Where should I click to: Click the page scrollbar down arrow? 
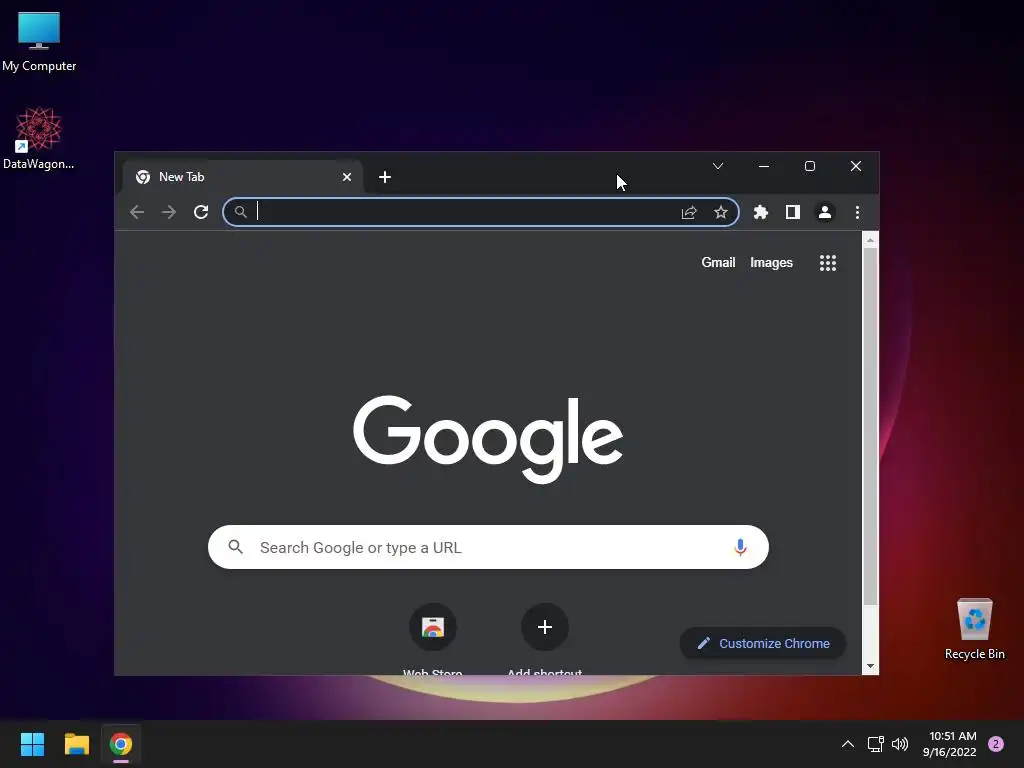coord(870,666)
